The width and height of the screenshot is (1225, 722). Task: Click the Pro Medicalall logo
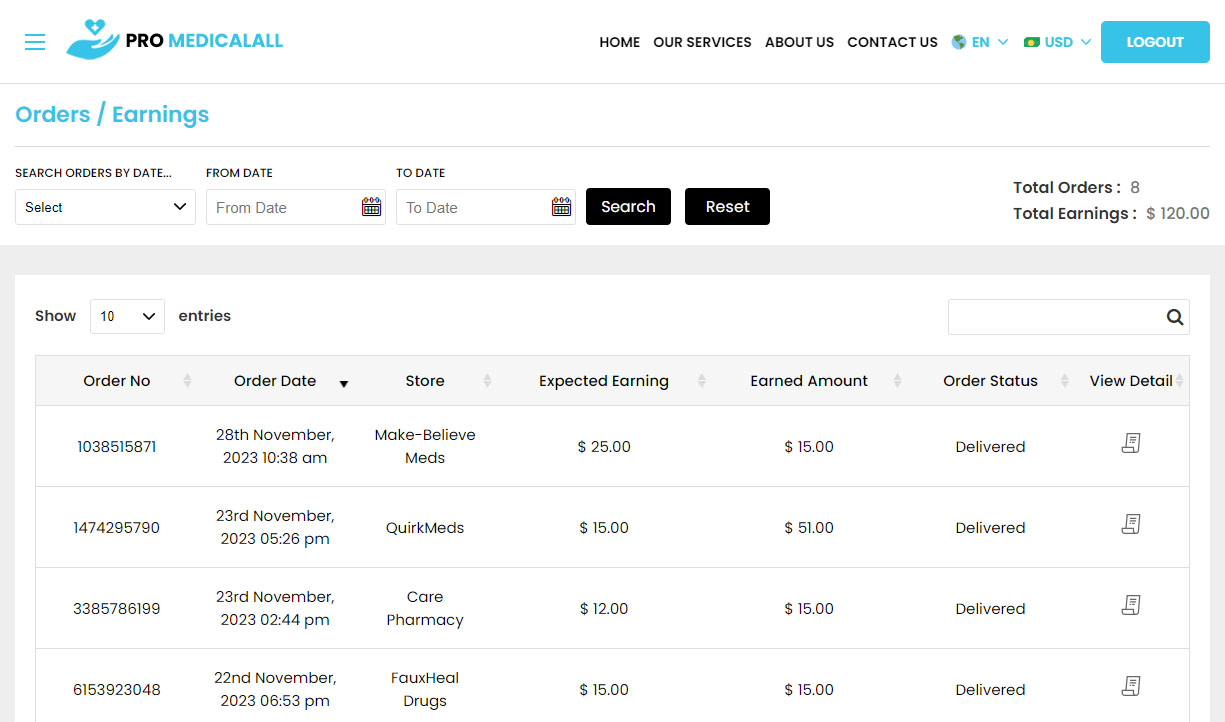tap(175, 41)
